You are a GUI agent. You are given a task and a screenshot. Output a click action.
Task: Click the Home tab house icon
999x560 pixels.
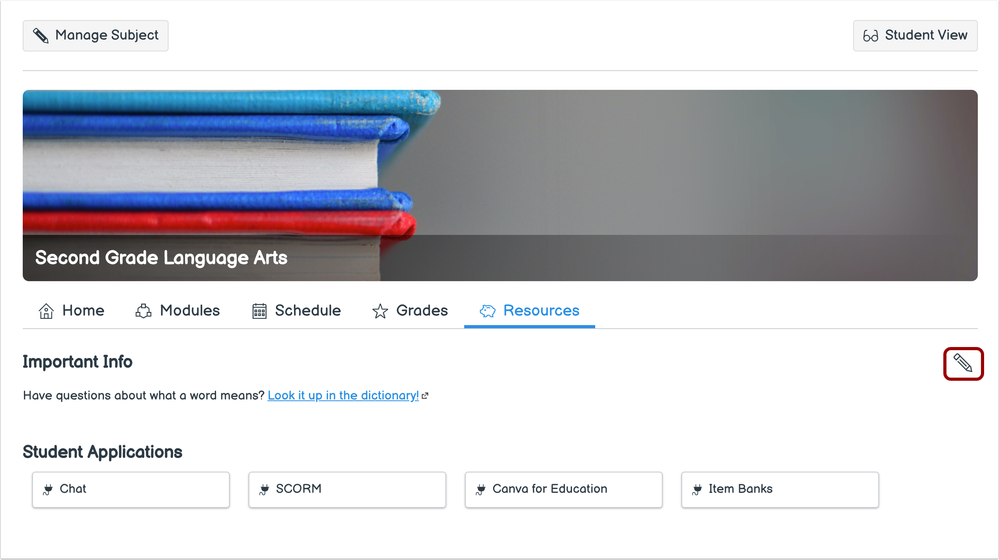point(46,311)
